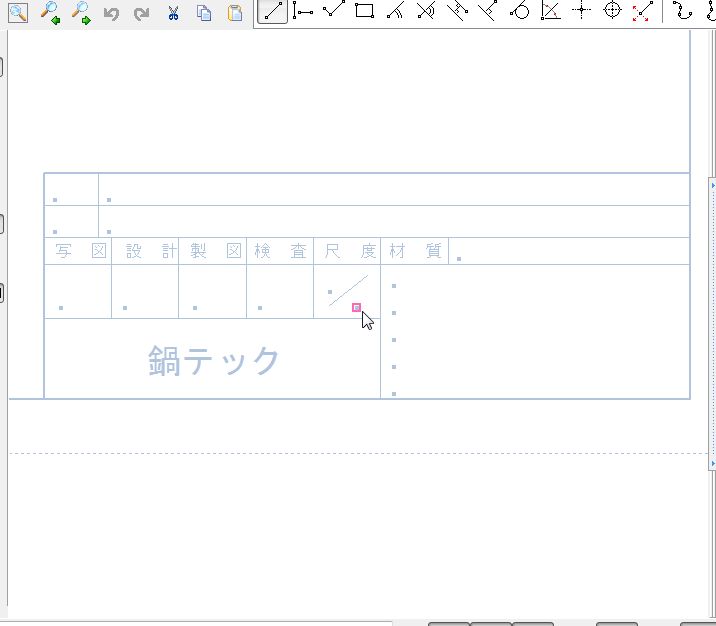
Task: Click the 鍋テック text in the title block
Action: pos(214,361)
